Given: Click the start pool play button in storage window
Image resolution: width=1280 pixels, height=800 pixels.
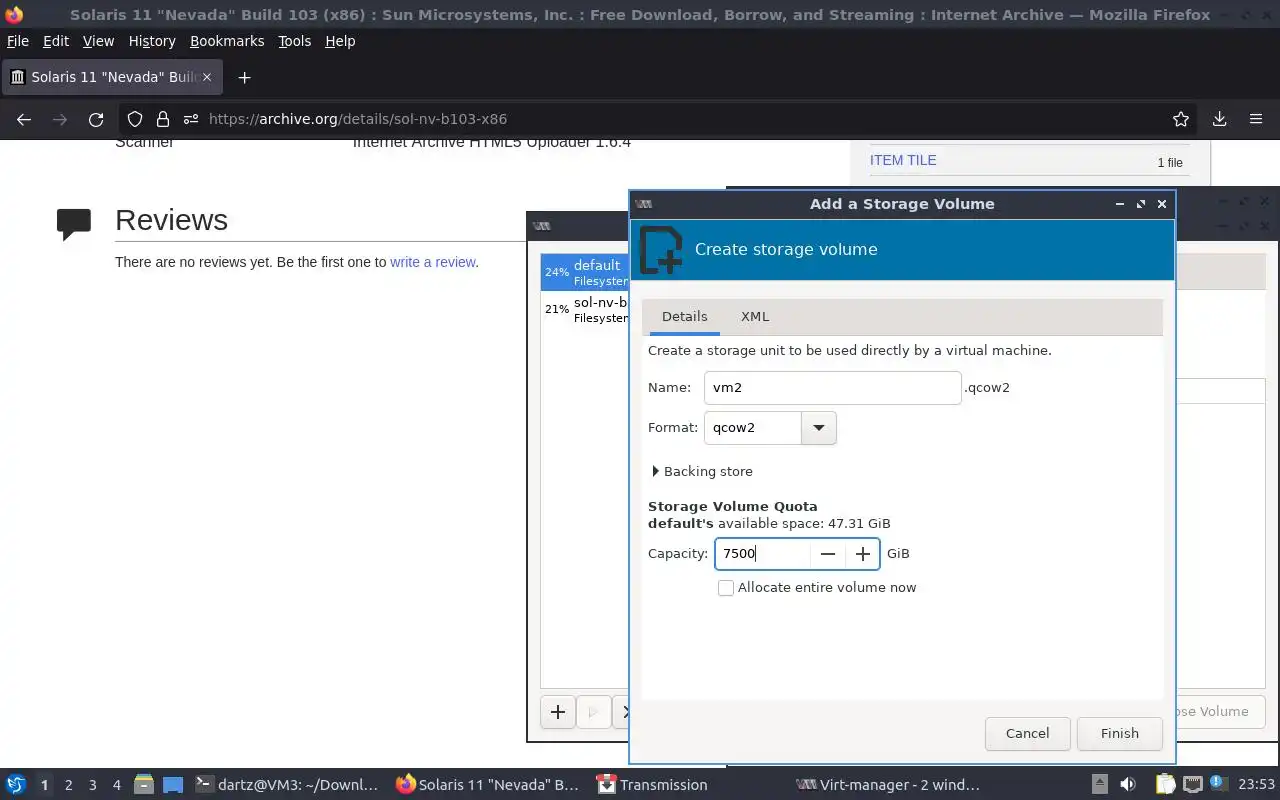Looking at the screenshot, I should click(593, 712).
